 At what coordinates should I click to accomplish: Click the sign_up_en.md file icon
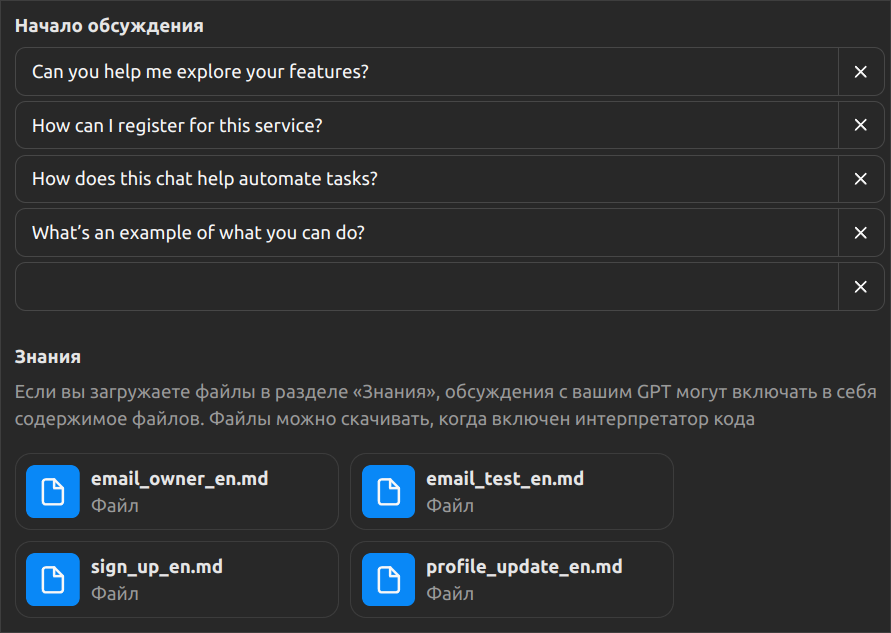[53, 580]
